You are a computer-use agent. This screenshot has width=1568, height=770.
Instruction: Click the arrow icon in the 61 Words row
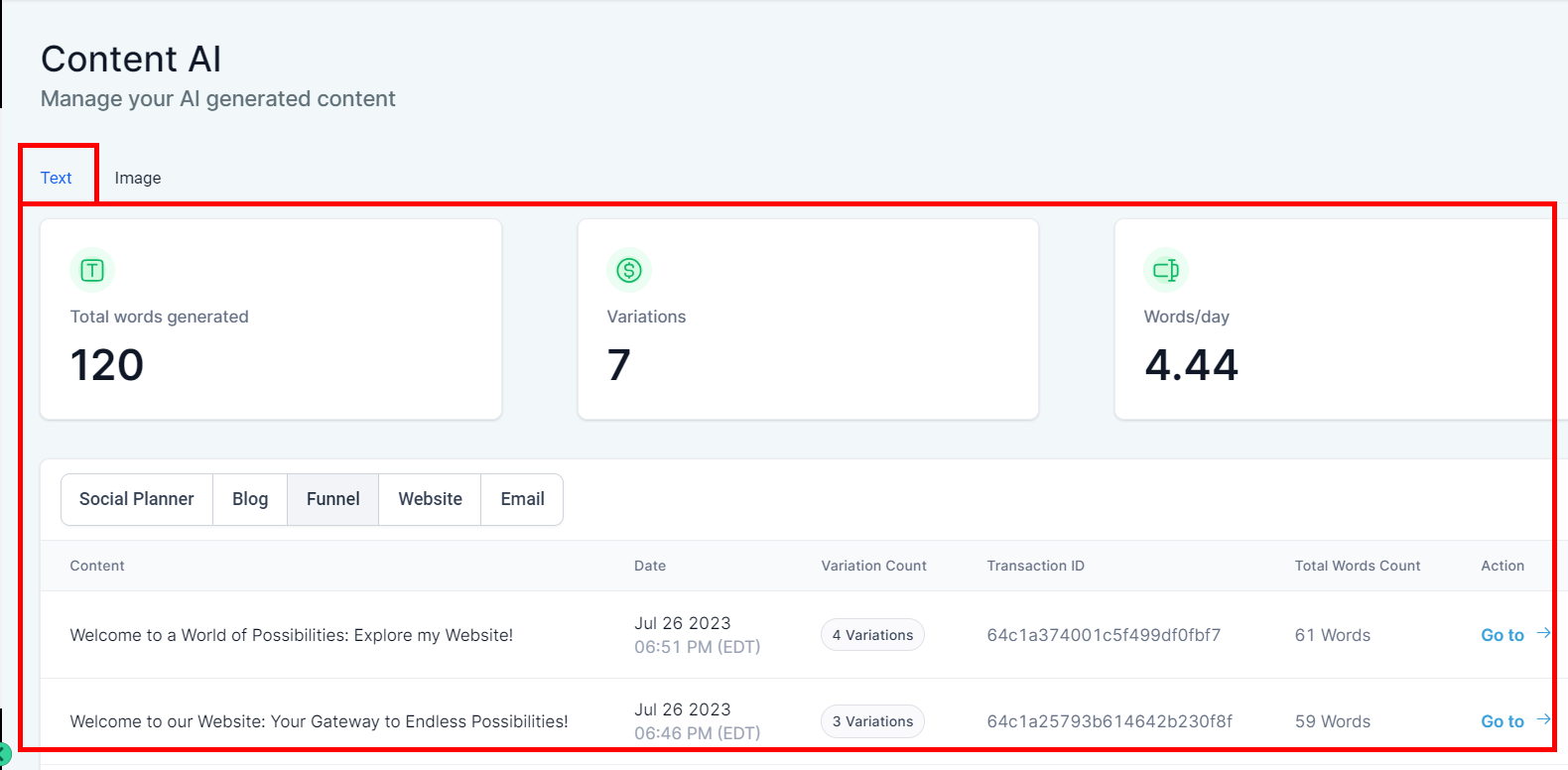[x=1543, y=633]
